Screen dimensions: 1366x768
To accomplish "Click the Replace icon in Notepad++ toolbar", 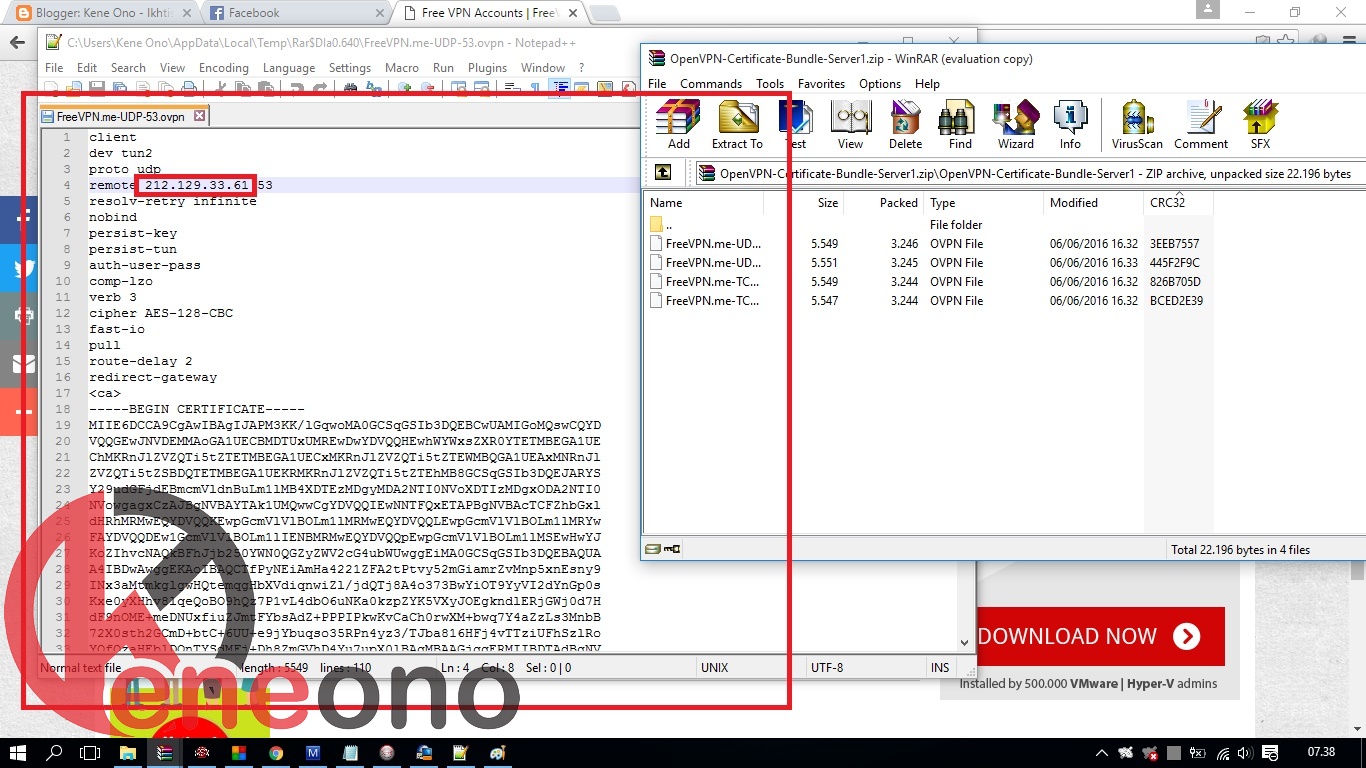I will [x=374, y=87].
